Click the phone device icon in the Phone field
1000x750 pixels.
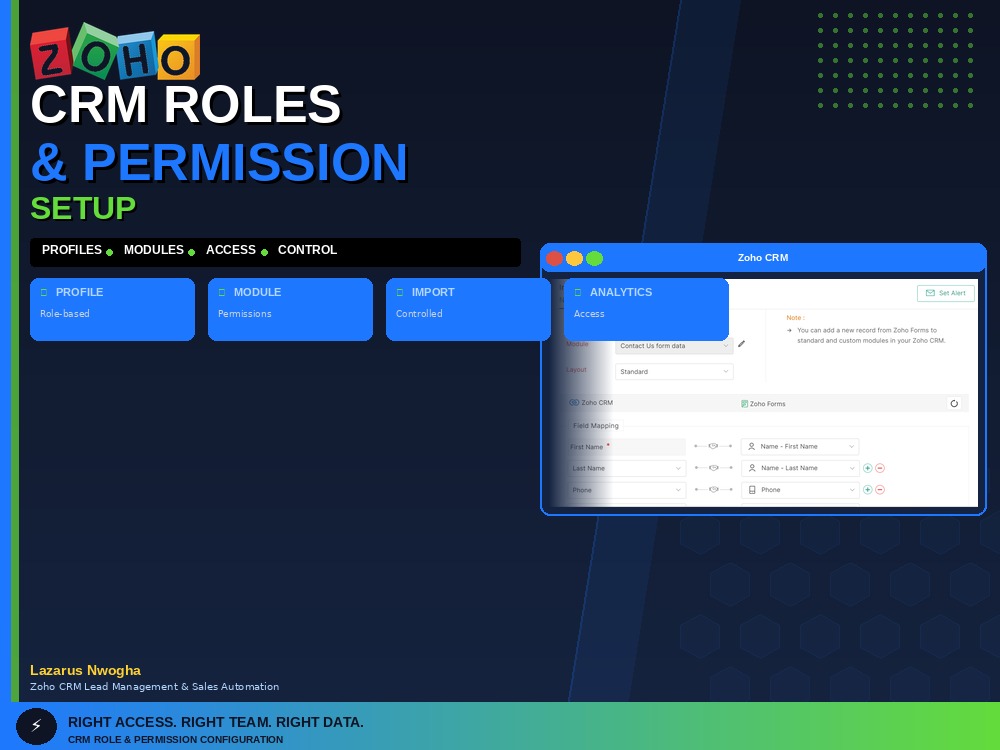tap(752, 490)
